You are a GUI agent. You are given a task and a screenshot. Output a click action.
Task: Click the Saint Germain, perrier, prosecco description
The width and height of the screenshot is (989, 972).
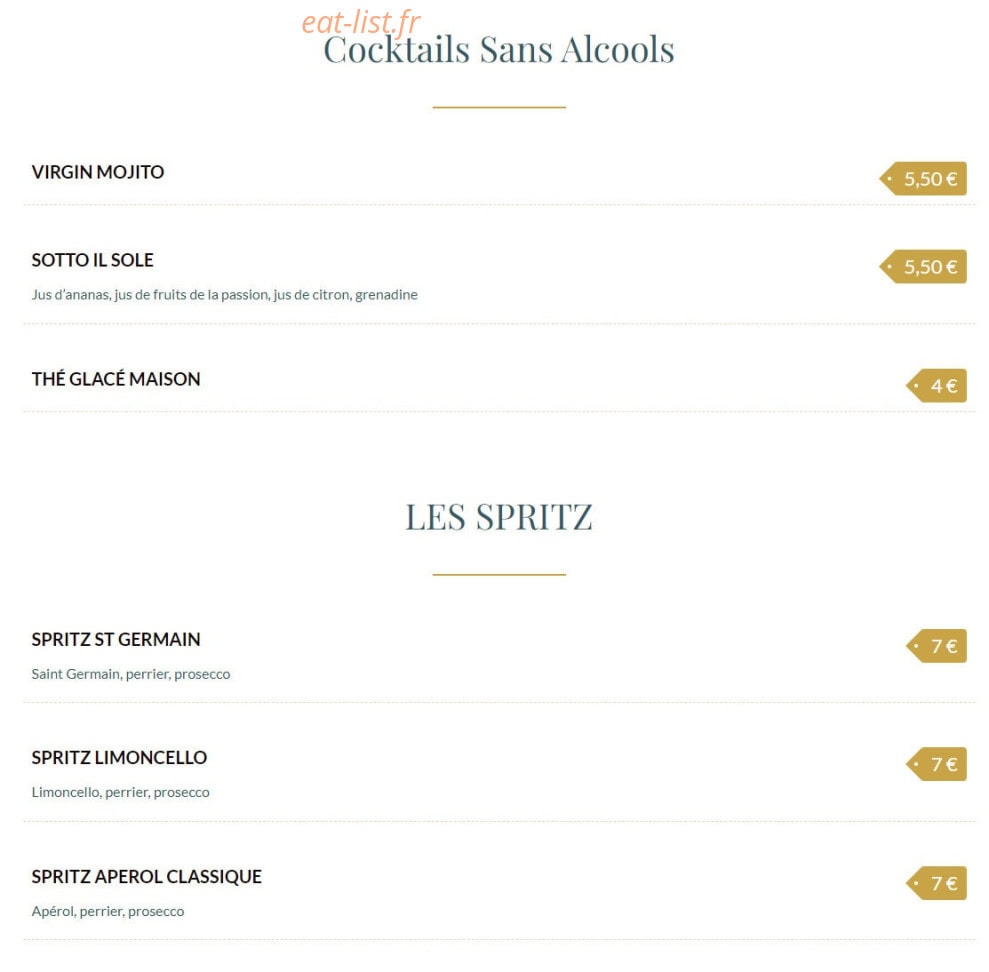click(x=131, y=674)
